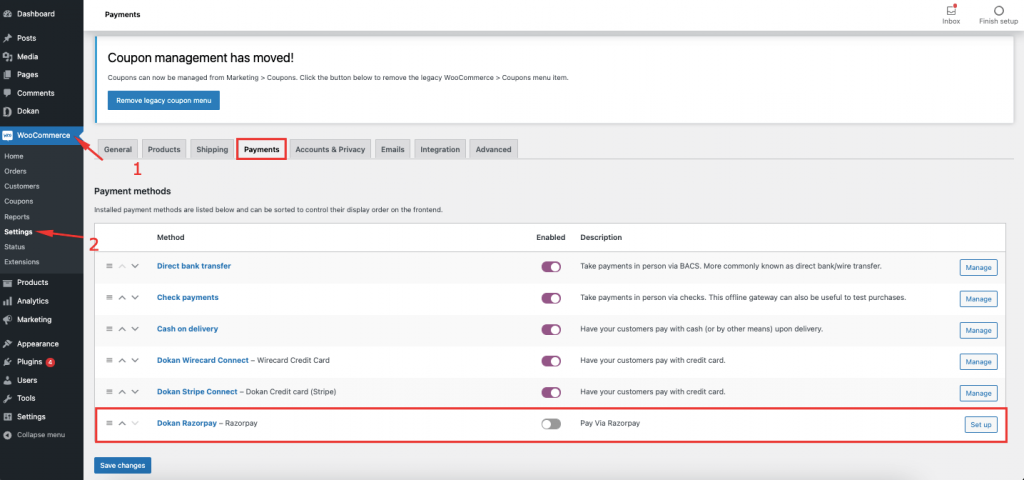Viewport: 1024px width, 480px height.
Task: Move Check payments up with chevron
Action: tap(122, 298)
